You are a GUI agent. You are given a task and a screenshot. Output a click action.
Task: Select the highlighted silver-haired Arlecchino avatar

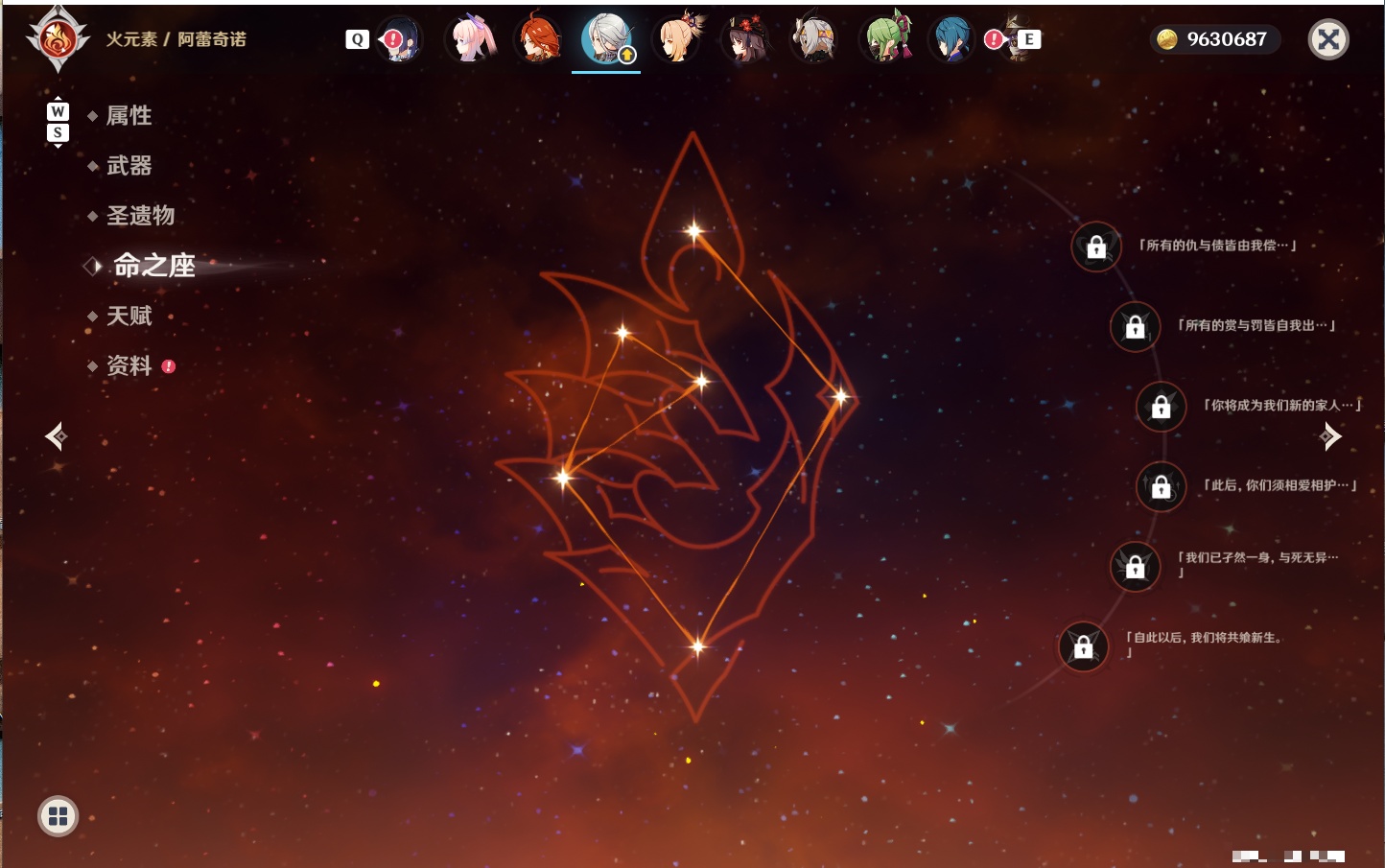coord(606,39)
